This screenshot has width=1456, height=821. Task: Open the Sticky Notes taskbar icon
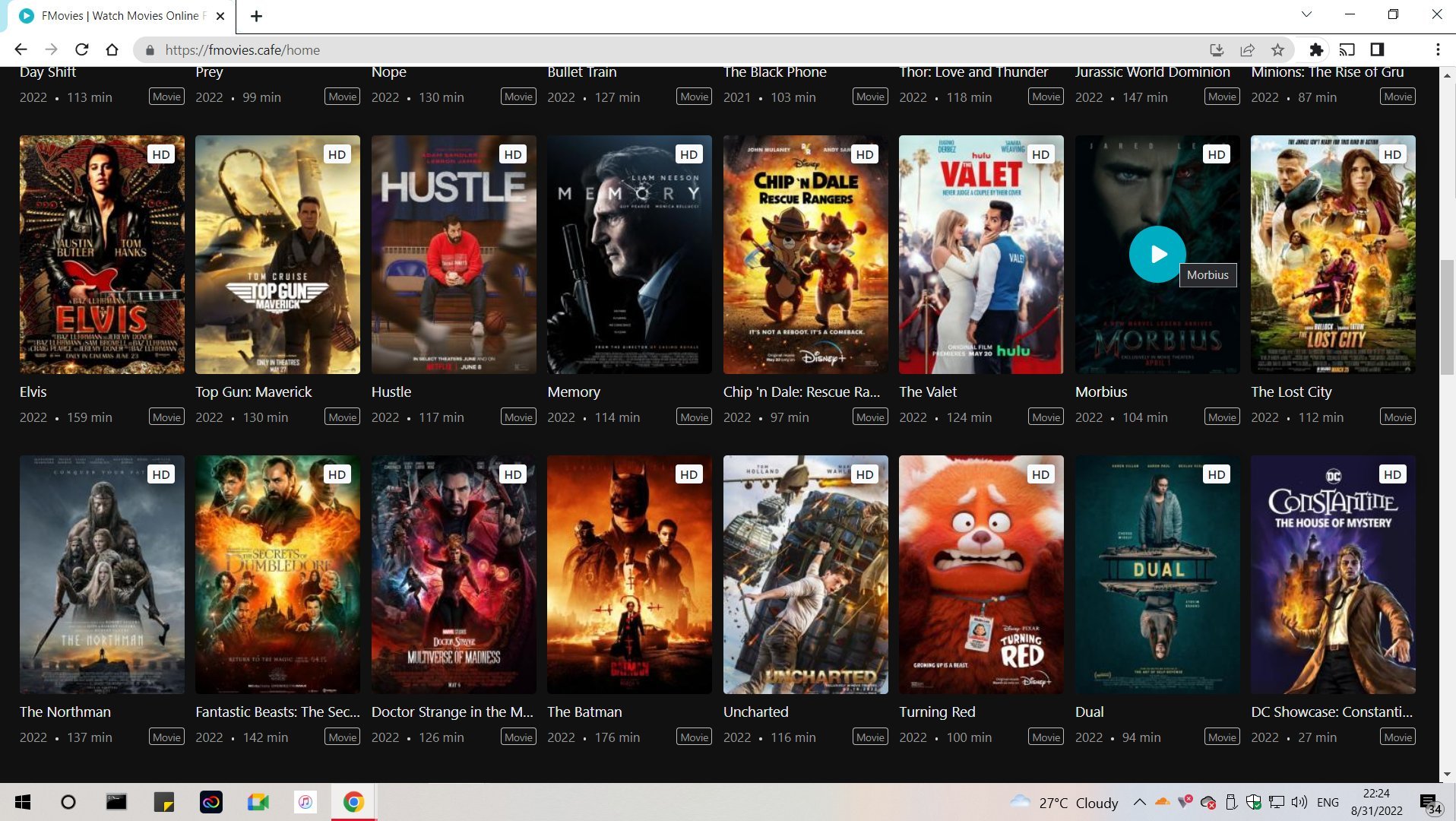pyautogui.click(x=163, y=802)
